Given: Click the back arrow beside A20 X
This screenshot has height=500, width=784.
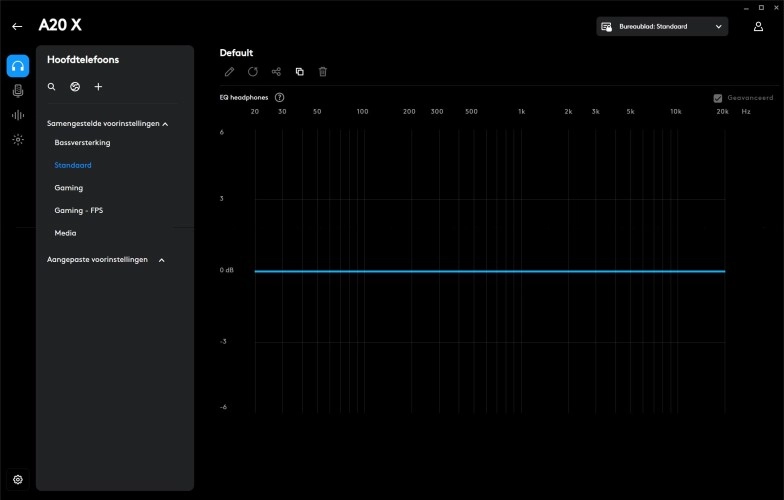Looking at the screenshot, I should pyautogui.click(x=17, y=27).
